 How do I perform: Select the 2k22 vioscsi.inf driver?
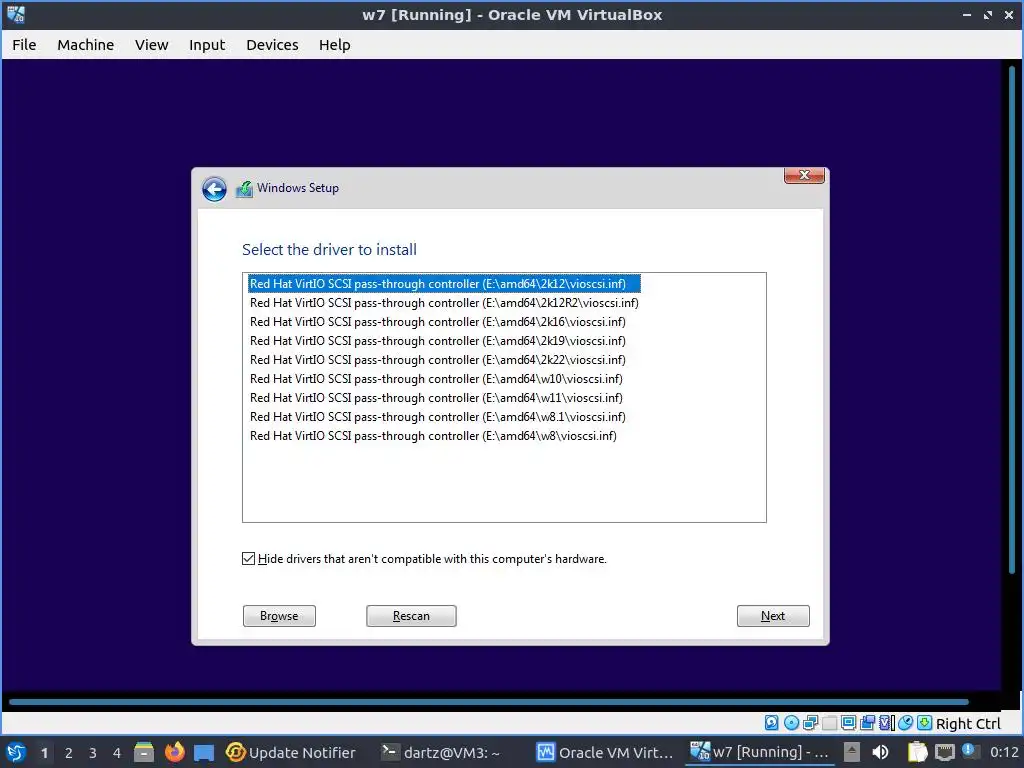click(x=438, y=359)
